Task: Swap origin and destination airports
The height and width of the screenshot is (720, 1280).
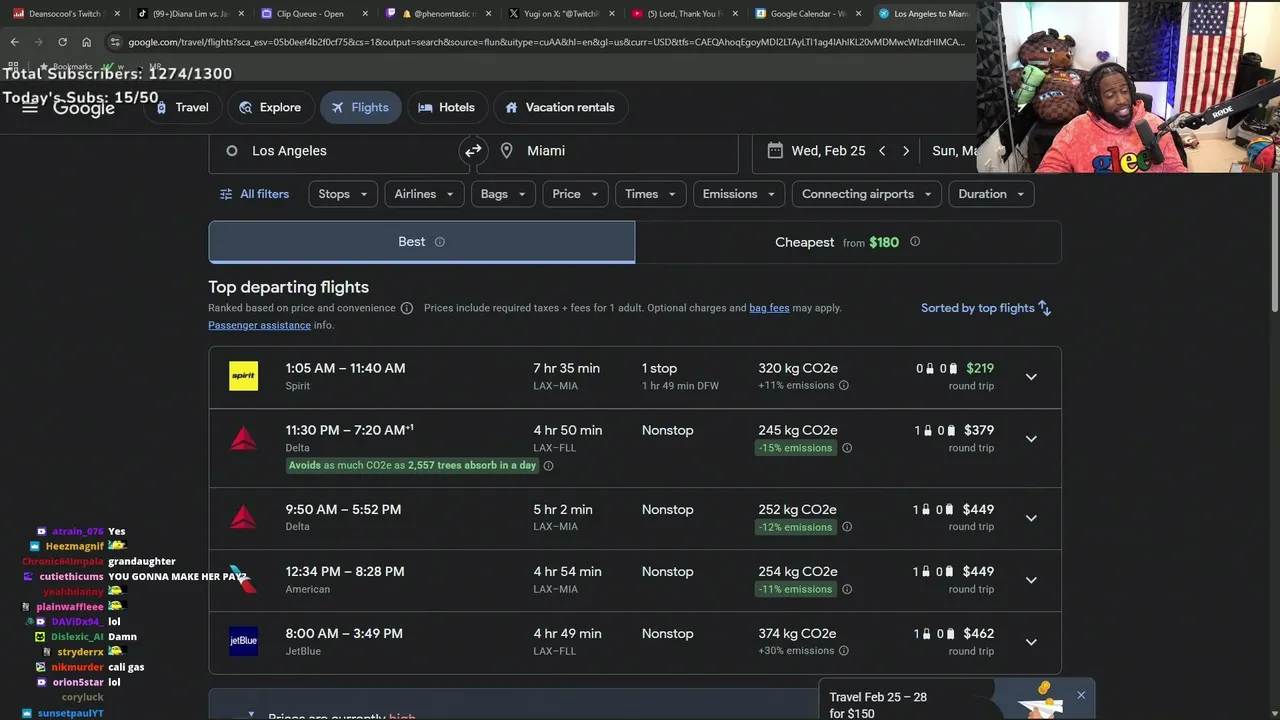Action: [473, 151]
